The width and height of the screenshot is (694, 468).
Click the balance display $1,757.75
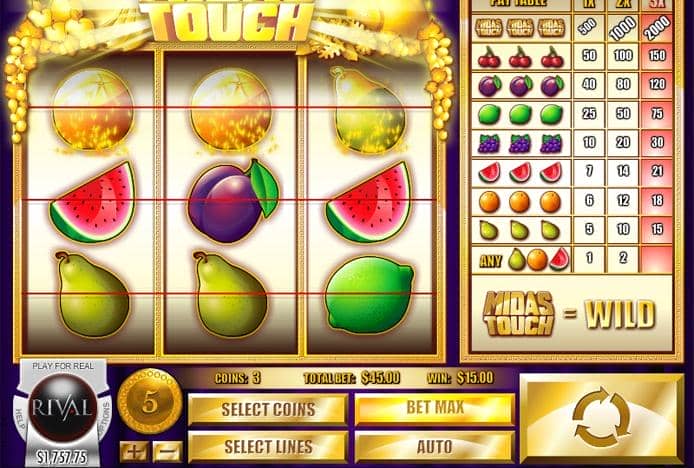click(62, 457)
